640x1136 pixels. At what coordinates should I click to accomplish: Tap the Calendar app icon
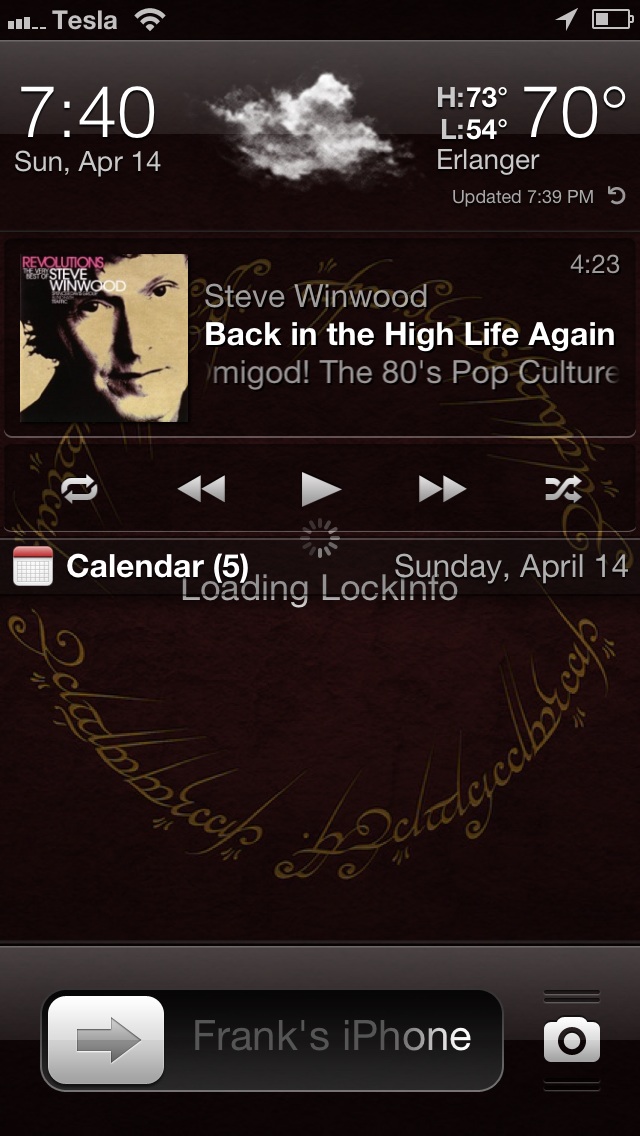pos(33,566)
